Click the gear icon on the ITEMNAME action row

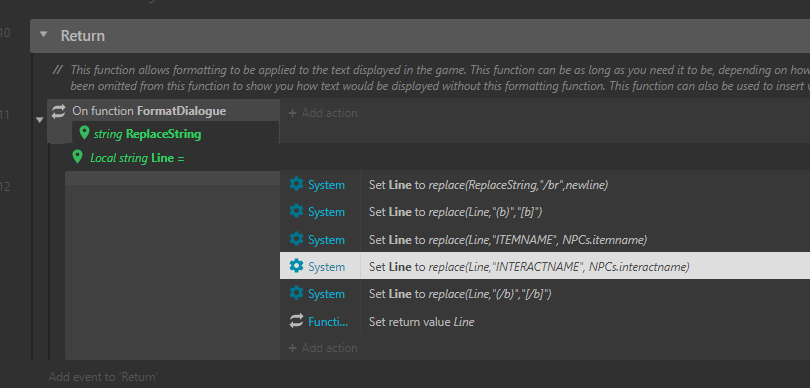click(296, 239)
